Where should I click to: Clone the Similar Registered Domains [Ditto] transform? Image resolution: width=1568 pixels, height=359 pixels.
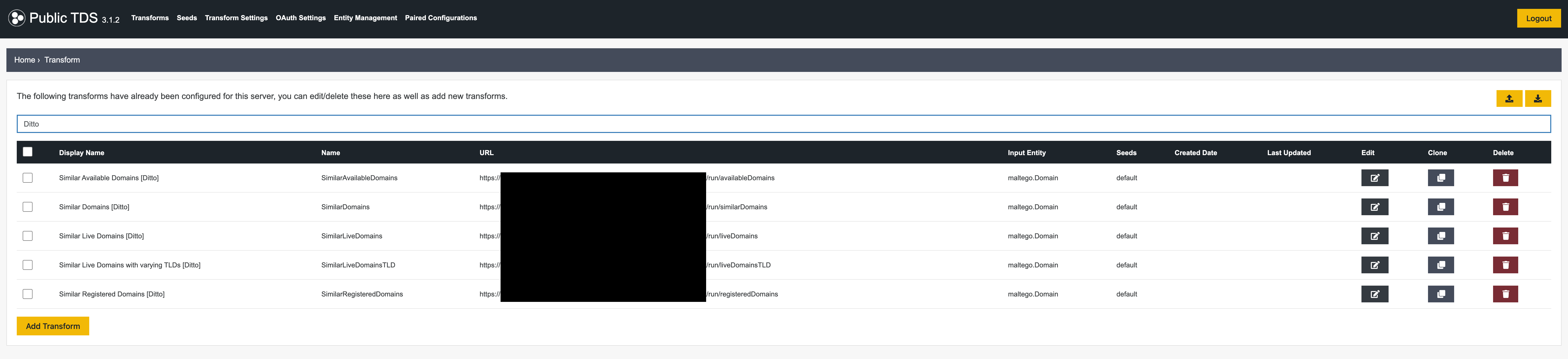1441,294
